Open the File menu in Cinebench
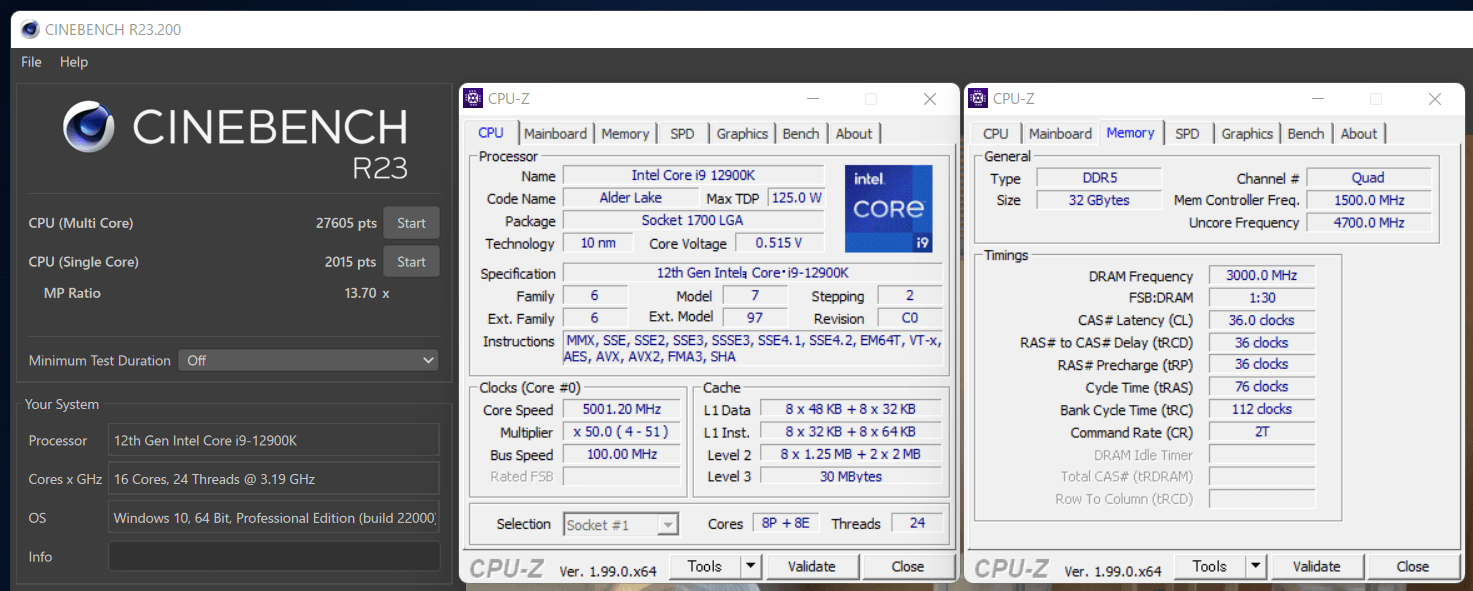 [x=31, y=62]
